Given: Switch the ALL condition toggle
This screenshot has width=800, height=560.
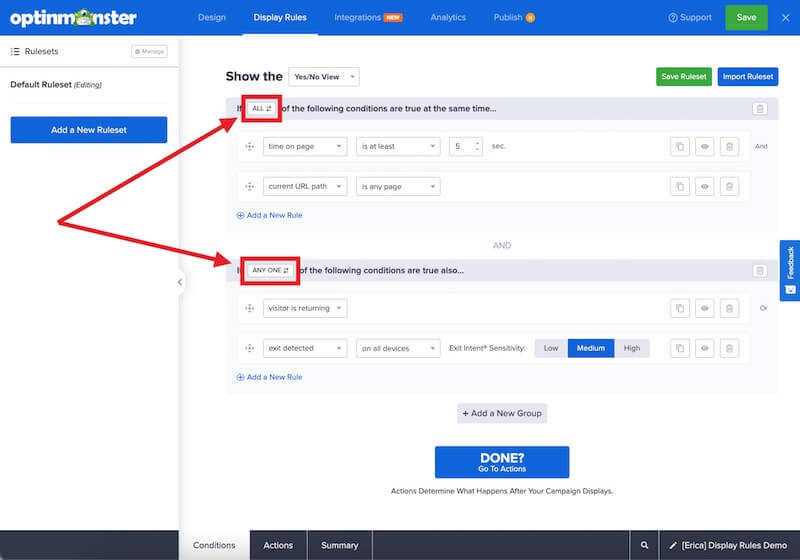Looking at the screenshot, I should coord(261,108).
